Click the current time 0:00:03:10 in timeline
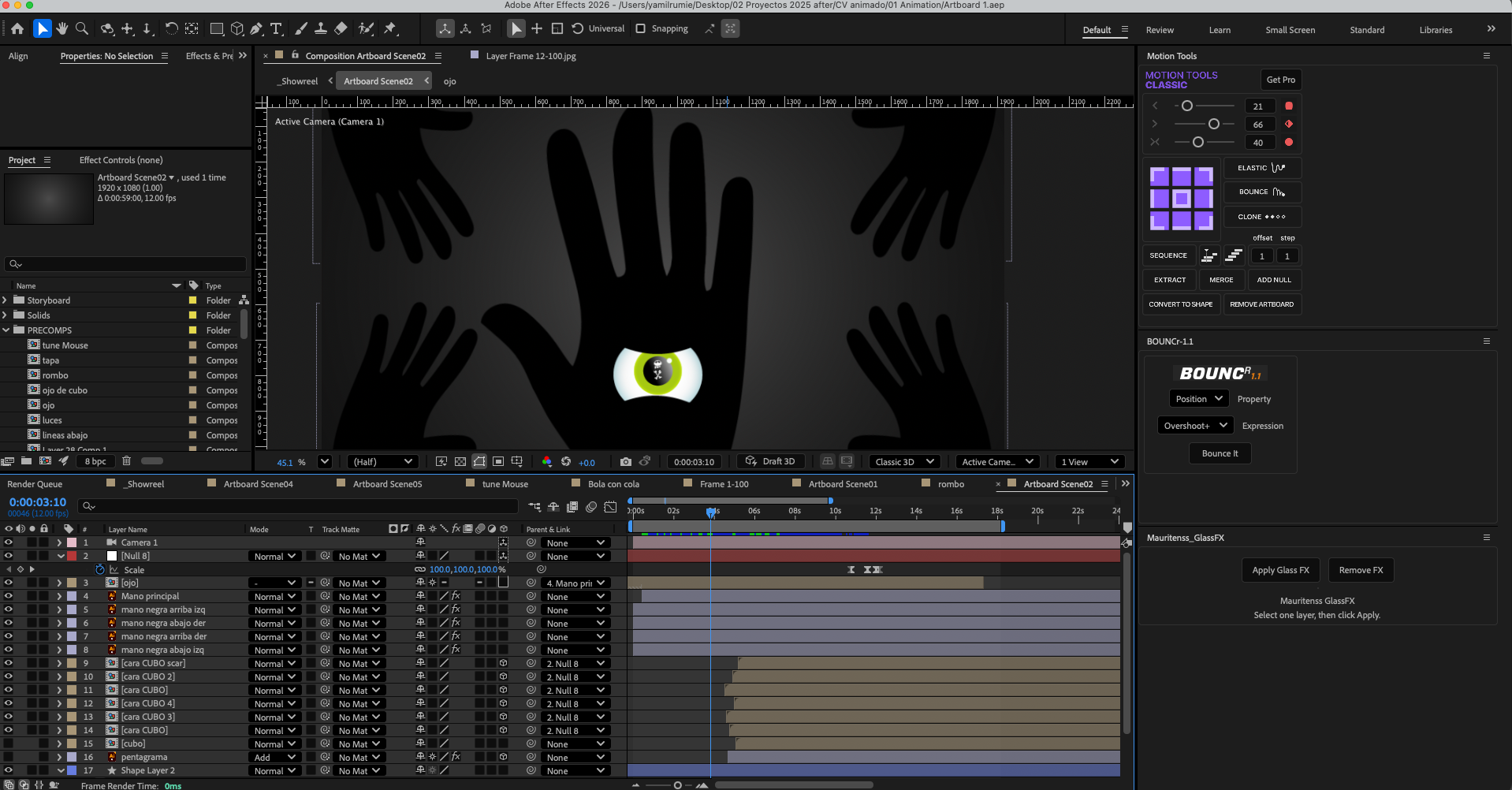The image size is (1512, 790). (x=38, y=502)
